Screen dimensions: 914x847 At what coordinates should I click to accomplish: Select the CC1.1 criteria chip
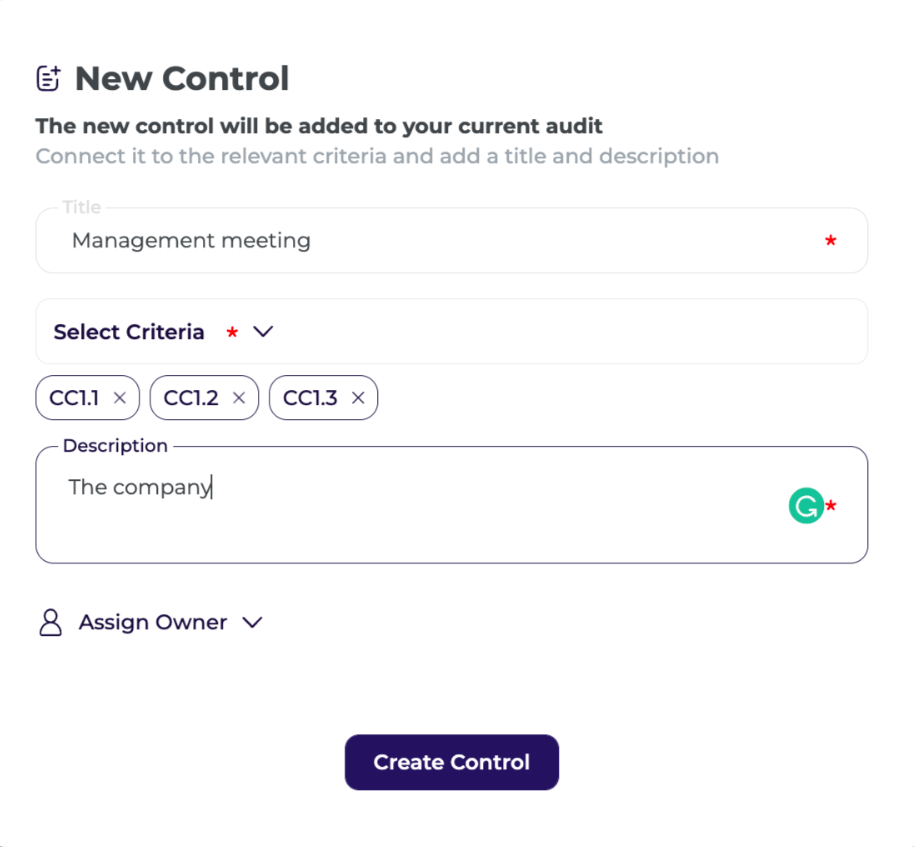pyautogui.click(x=75, y=397)
